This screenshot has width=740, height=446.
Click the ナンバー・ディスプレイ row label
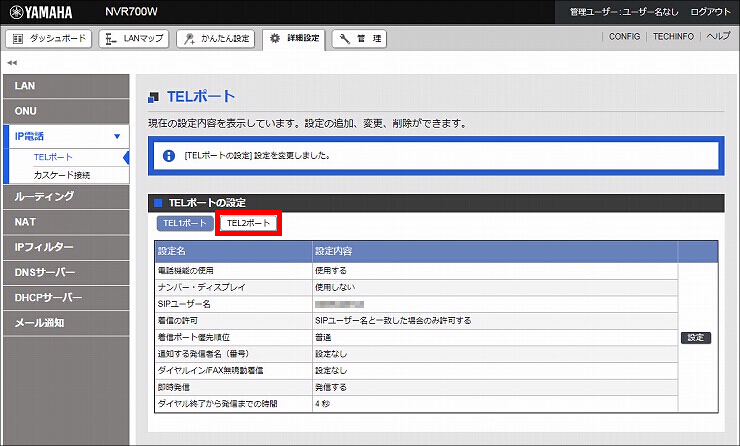click(x=202, y=287)
